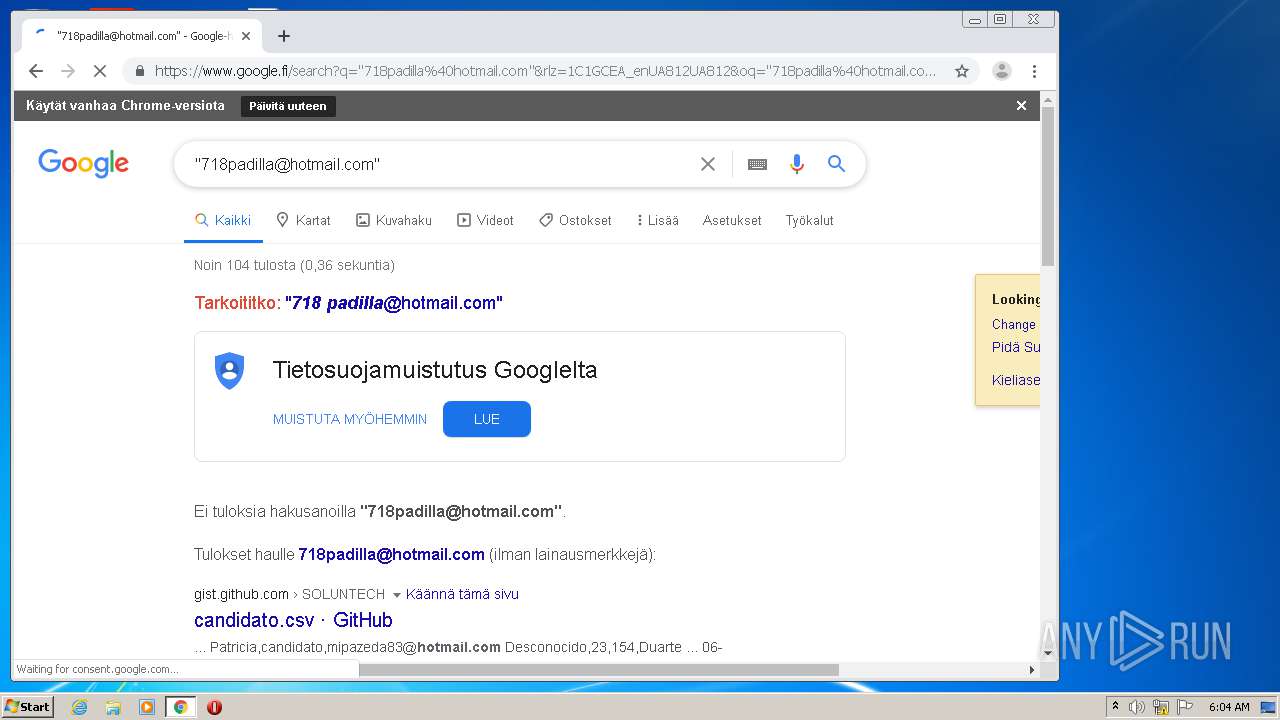Click the network tray icon
The image size is (1280, 720).
point(1161,707)
